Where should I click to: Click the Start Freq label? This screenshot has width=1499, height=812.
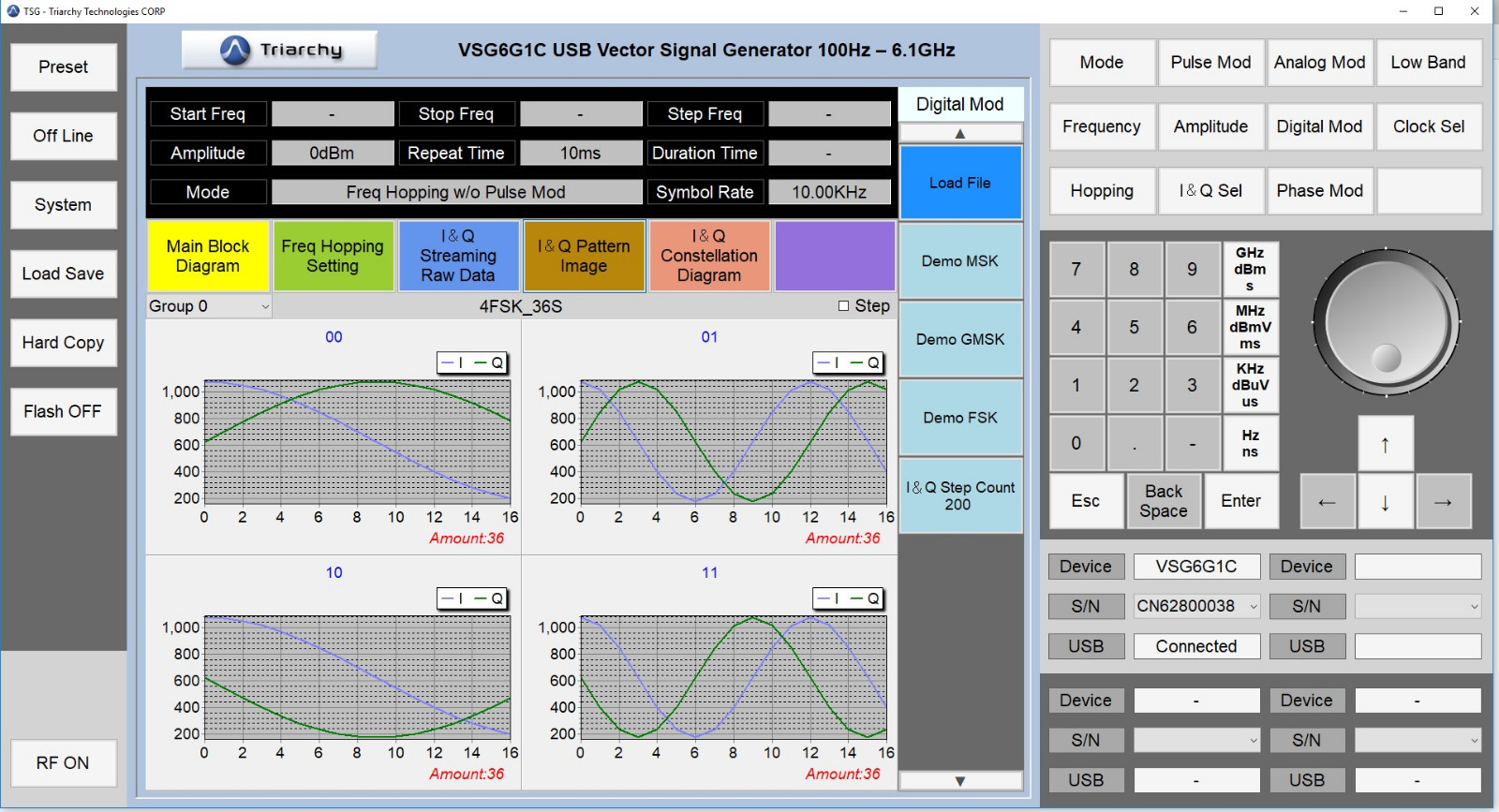[208, 113]
